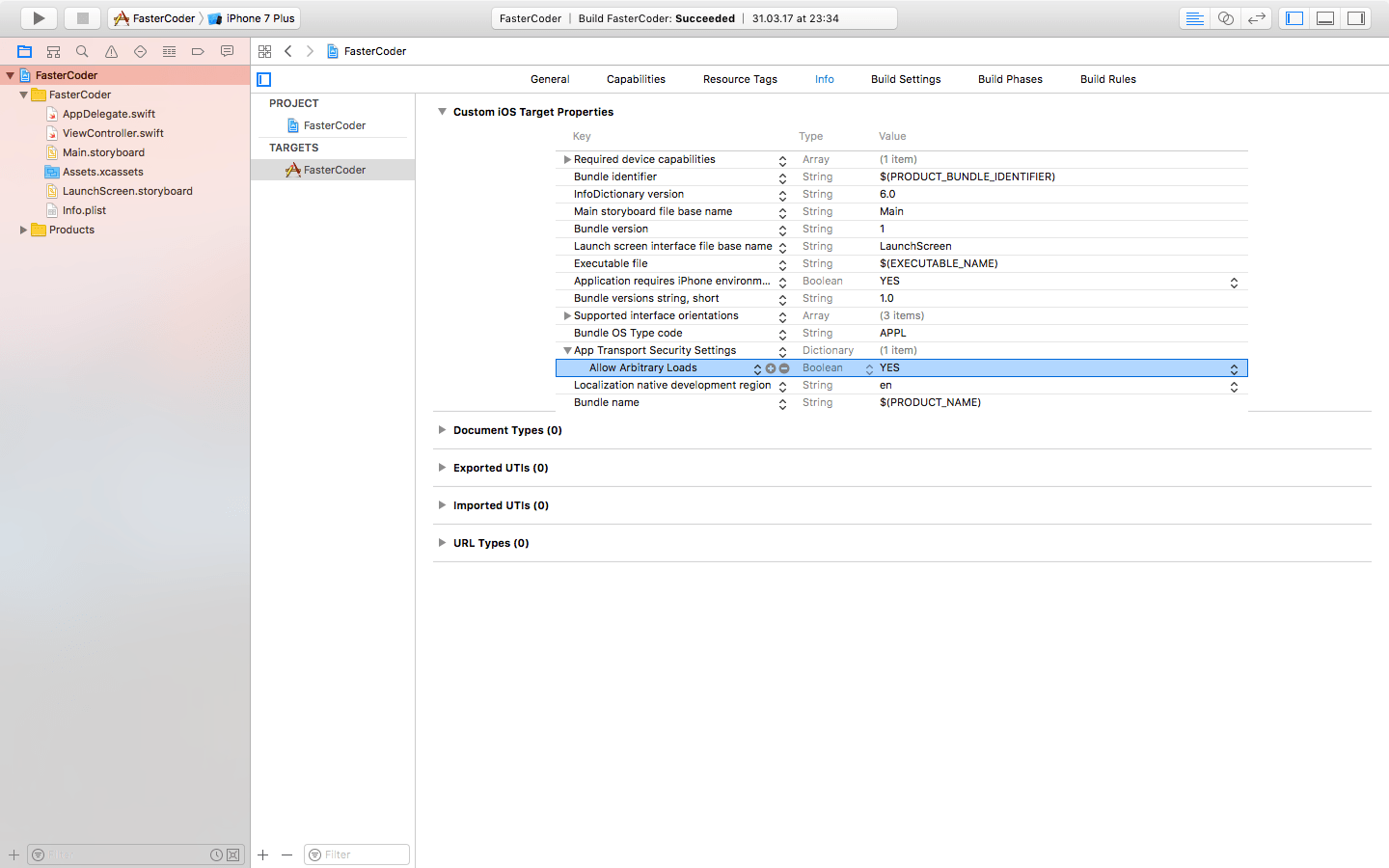Toggle the left Navigator pane
This screenshot has width=1389, height=868.
(1294, 18)
